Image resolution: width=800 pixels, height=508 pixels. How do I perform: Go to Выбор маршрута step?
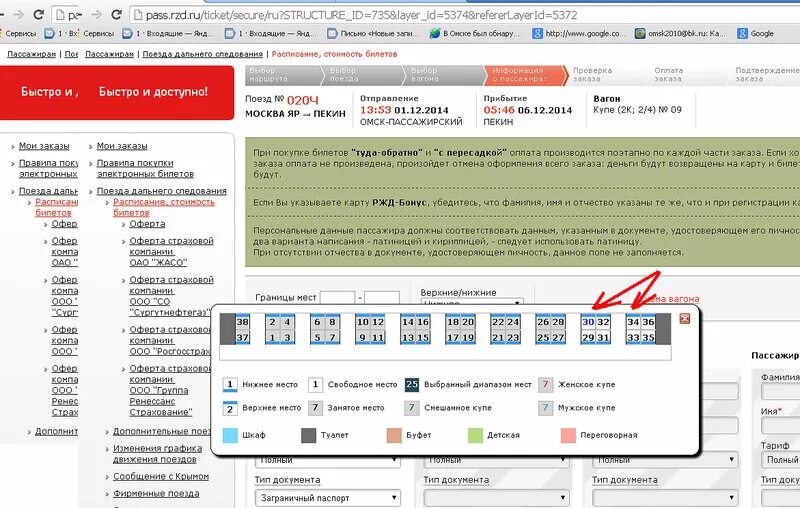(x=283, y=75)
